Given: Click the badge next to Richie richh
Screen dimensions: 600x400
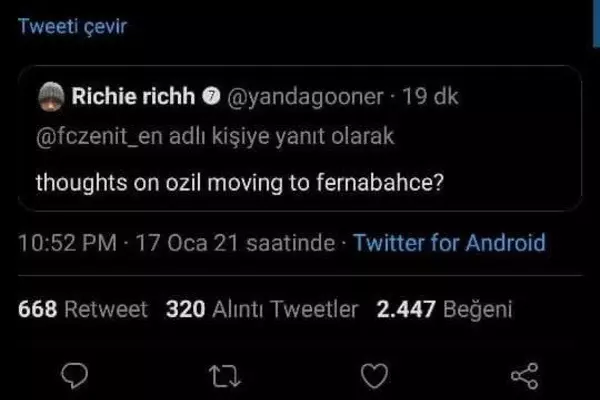Looking at the screenshot, I should tap(211, 100).
